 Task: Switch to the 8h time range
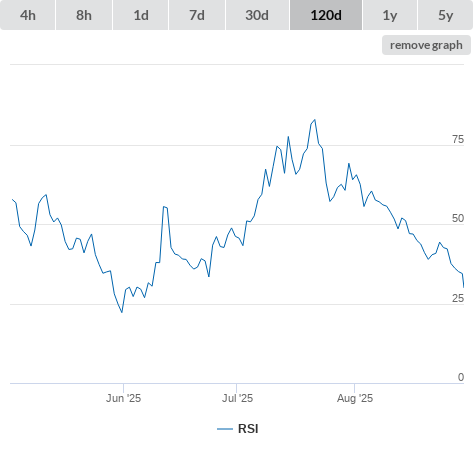click(x=84, y=15)
